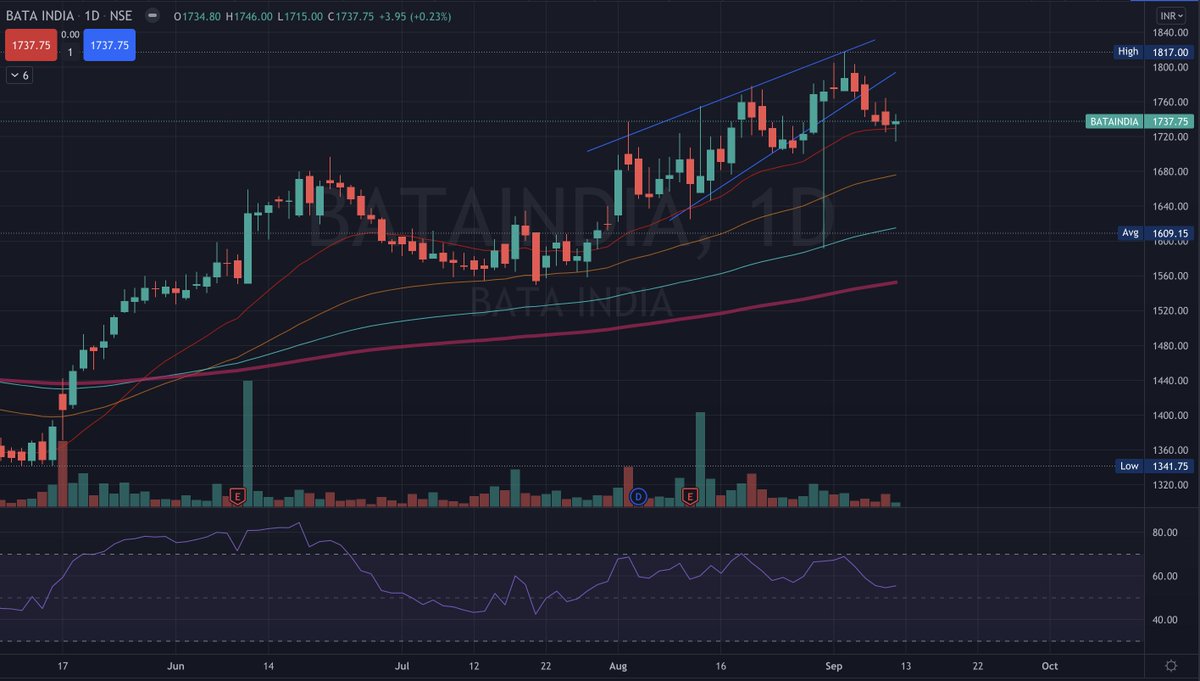
Task: Click the high value H1746.00 in the OHLC legend
Action: point(249,16)
